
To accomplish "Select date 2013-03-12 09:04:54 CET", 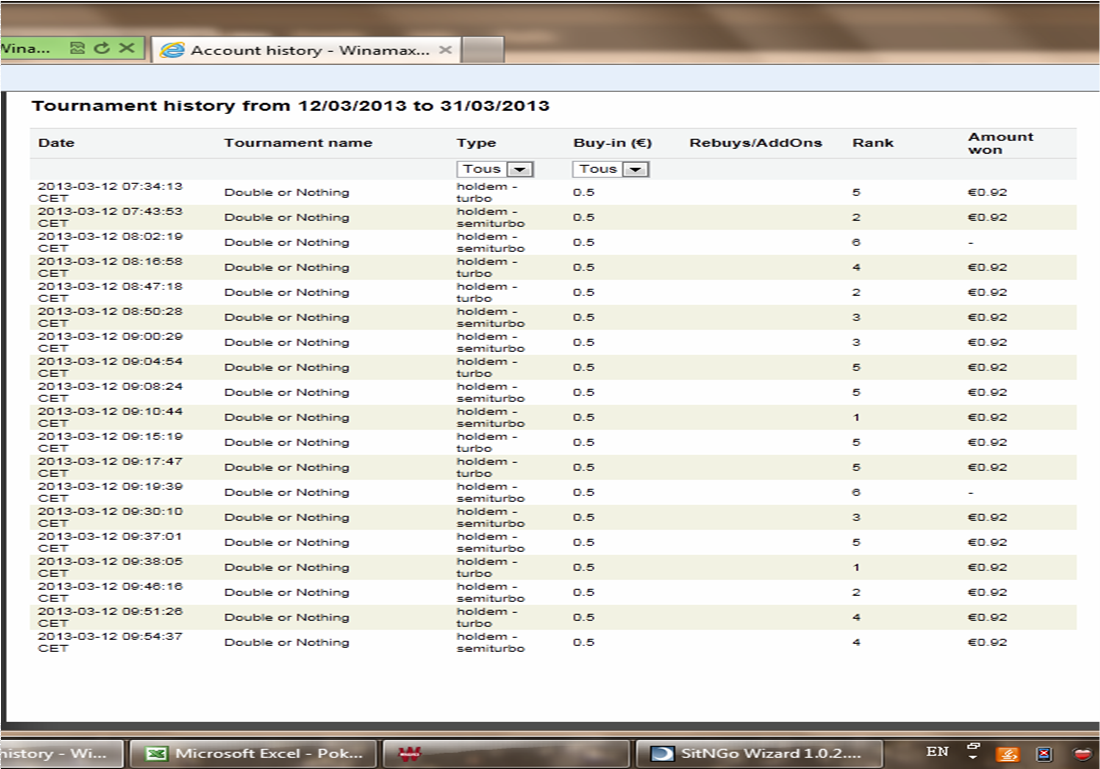I will click(x=110, y=367).
